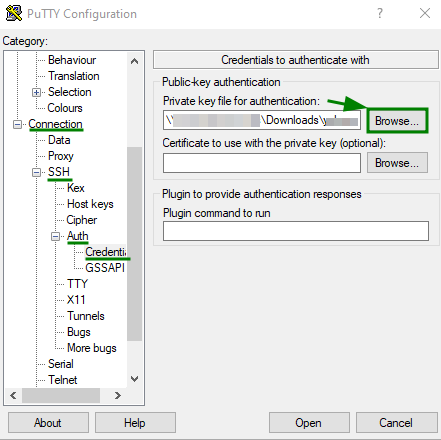Click the Plugin command to run field

(296, 231)
